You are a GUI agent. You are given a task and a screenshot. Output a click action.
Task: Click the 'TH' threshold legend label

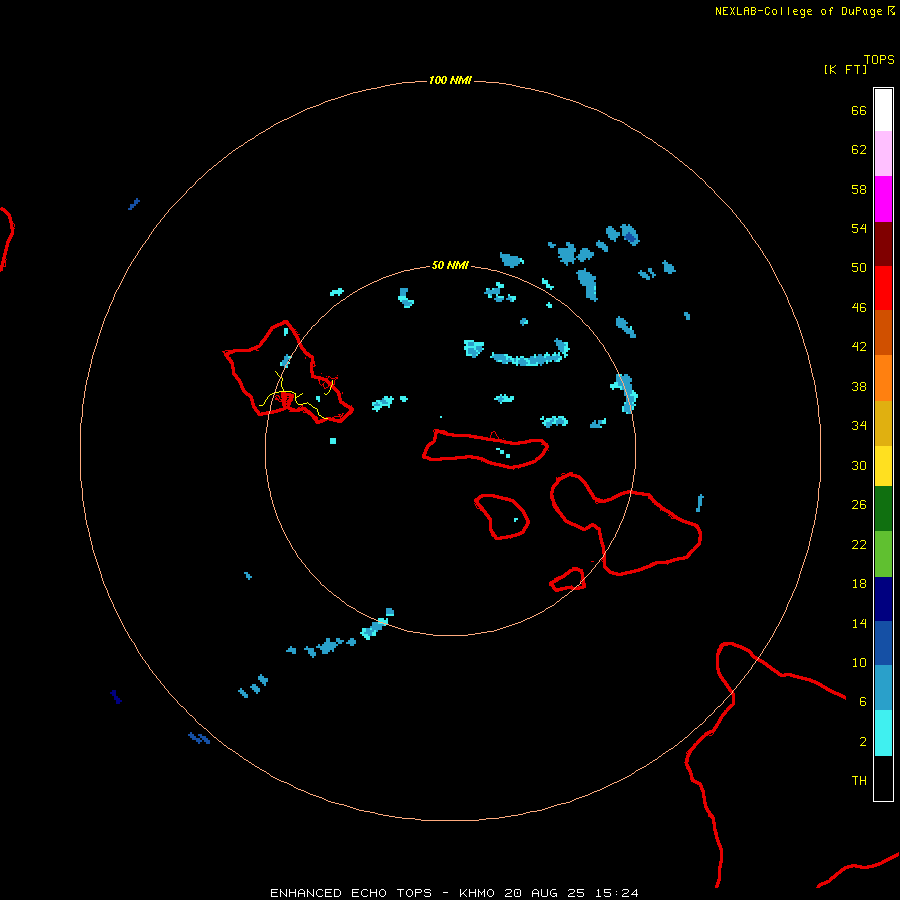[859, 780]
